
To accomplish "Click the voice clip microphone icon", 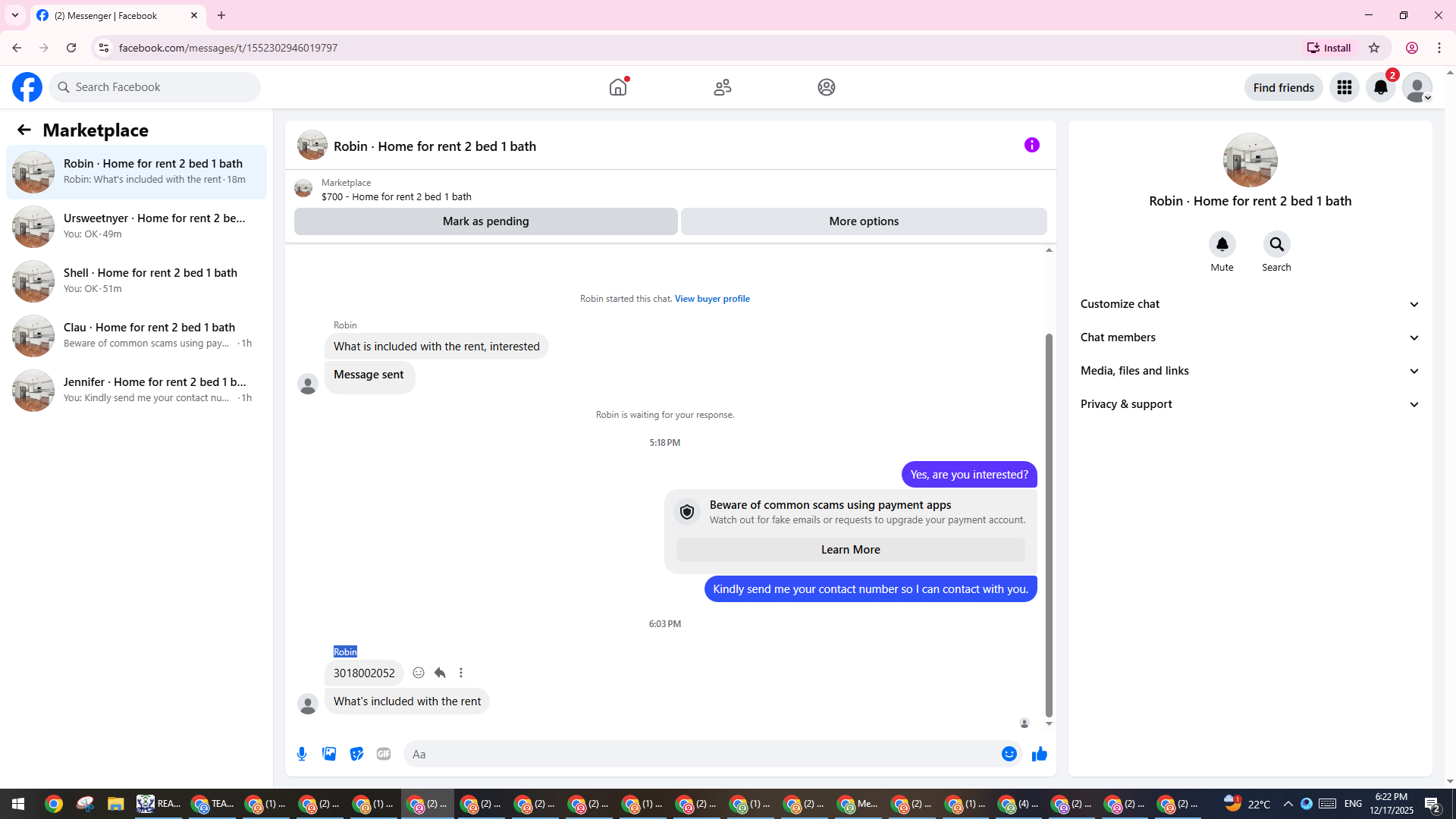I will tap(302, 754).
